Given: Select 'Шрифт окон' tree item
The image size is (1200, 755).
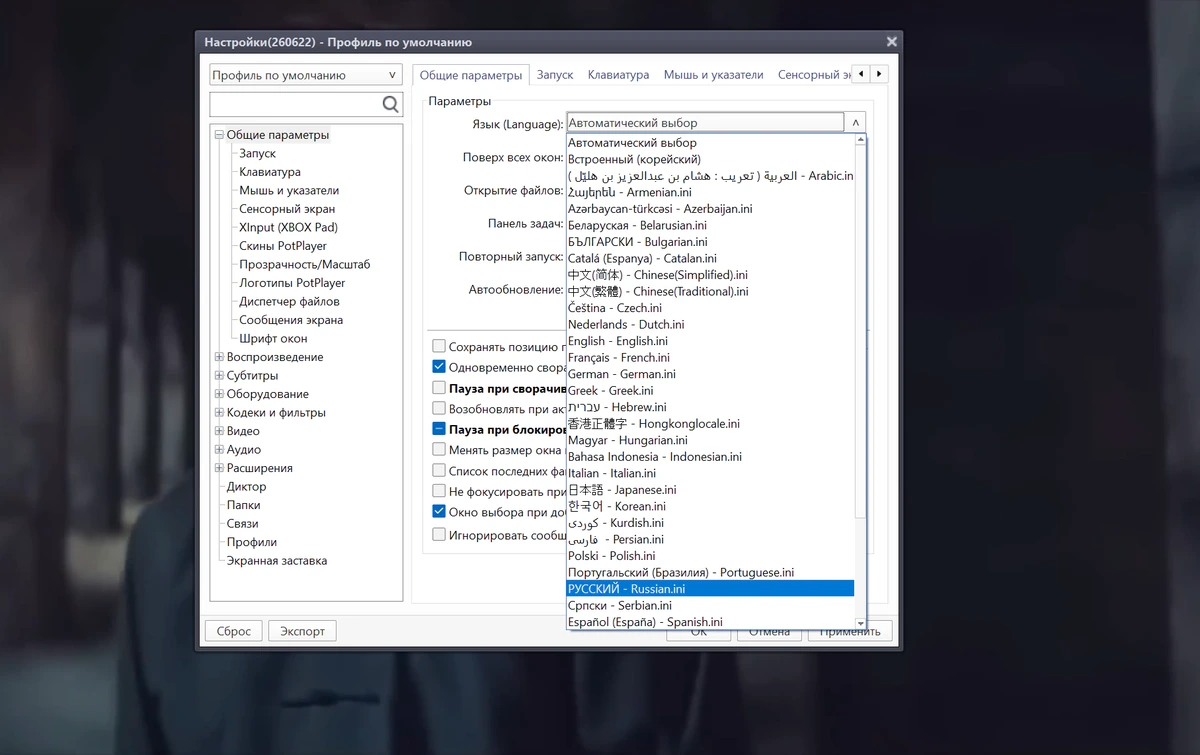Looking at the screenshot, I should coord(273,339).
